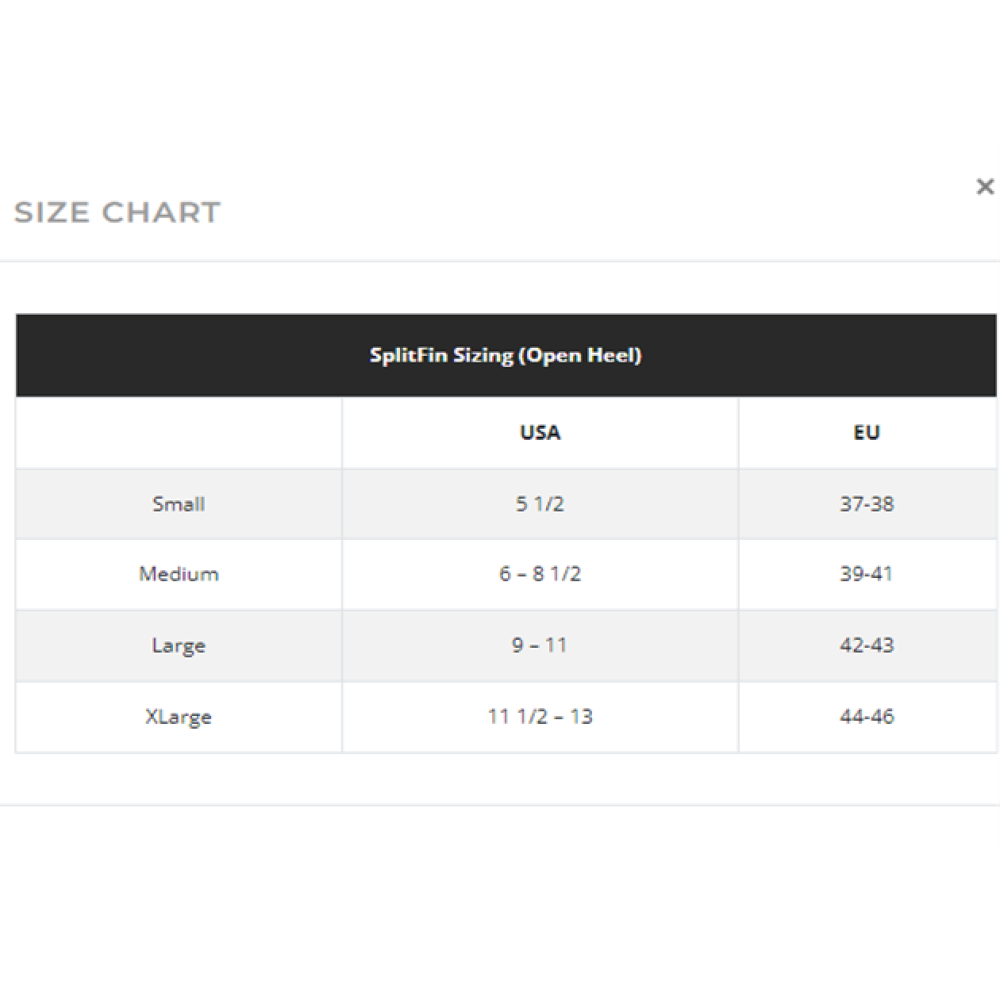This screenshot has height=1000, width=1000.
Task: Click the EU column header
Action: tap(867, 432)
